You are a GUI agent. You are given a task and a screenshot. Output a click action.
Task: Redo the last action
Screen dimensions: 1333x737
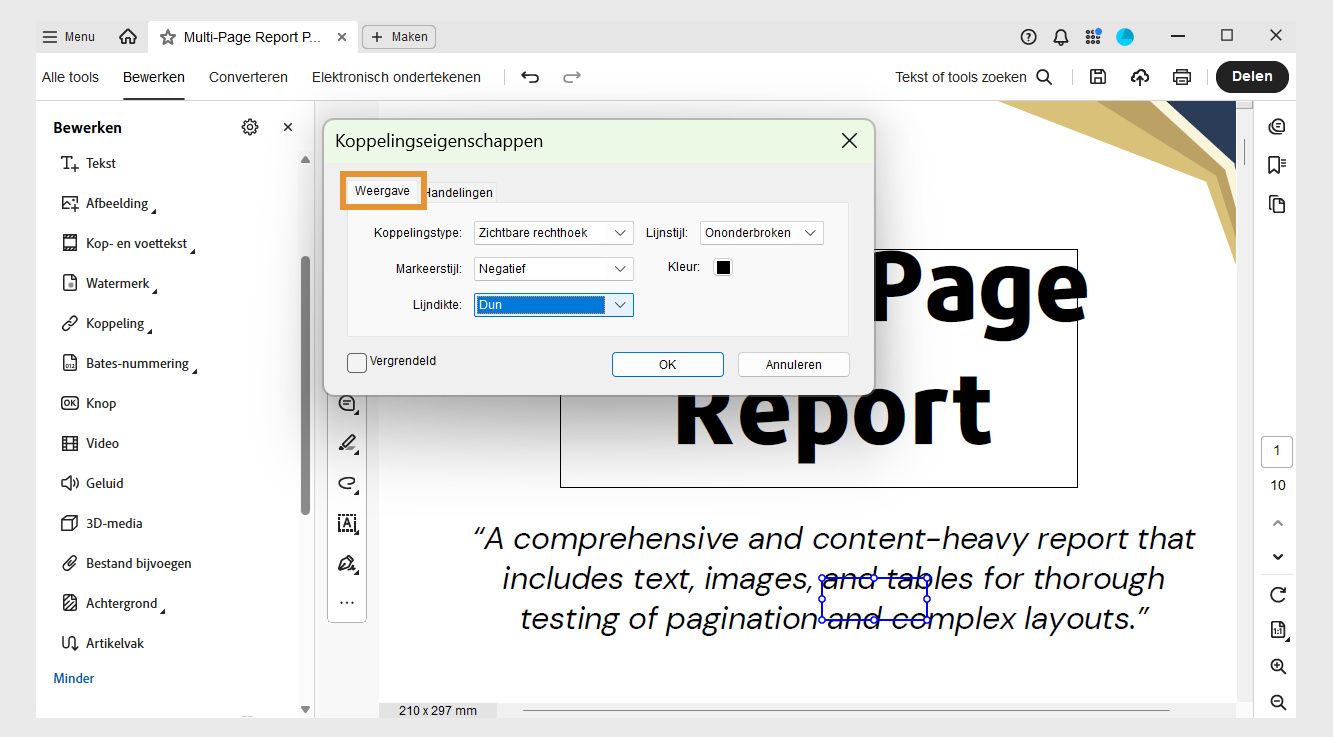tap(572, 77)
